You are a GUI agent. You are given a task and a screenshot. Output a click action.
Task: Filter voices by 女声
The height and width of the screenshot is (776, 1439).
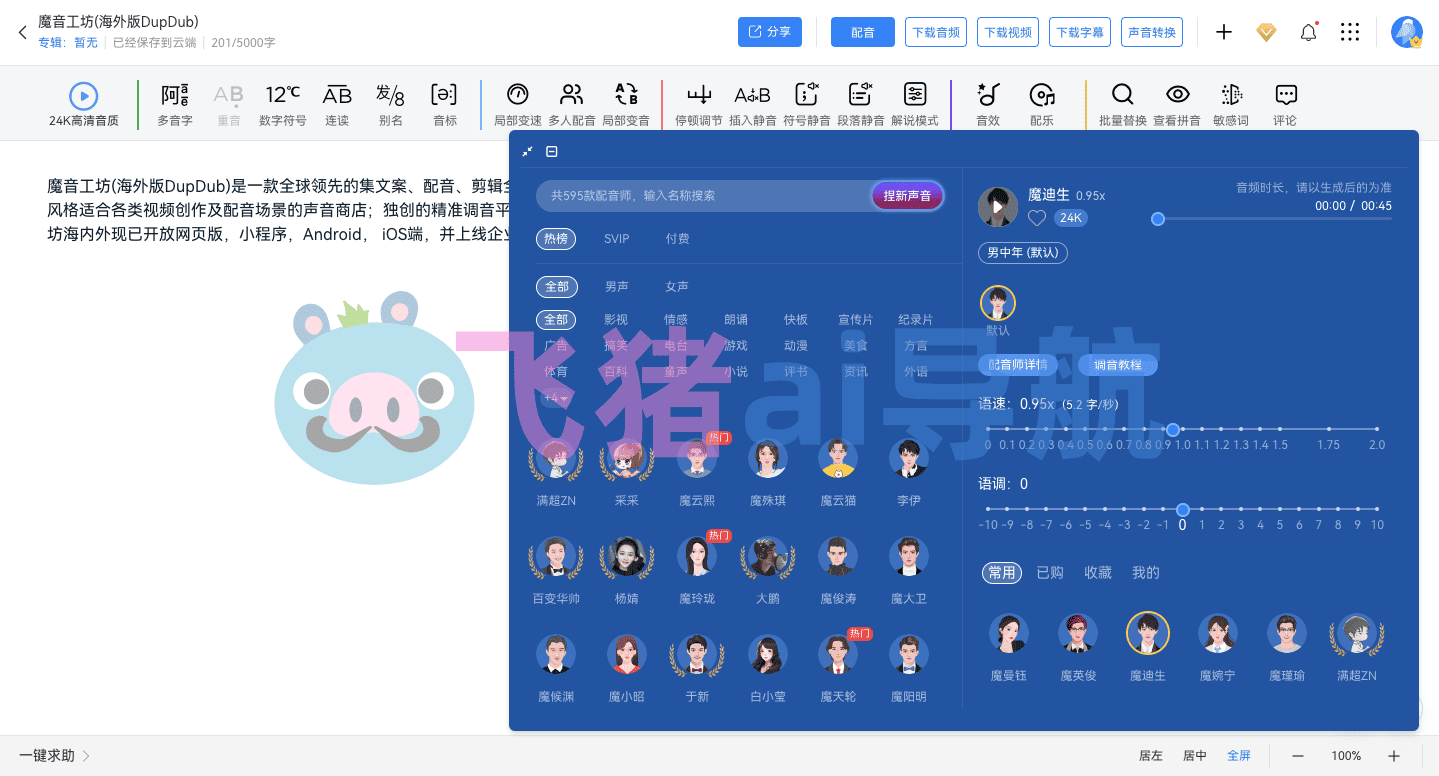677,287
